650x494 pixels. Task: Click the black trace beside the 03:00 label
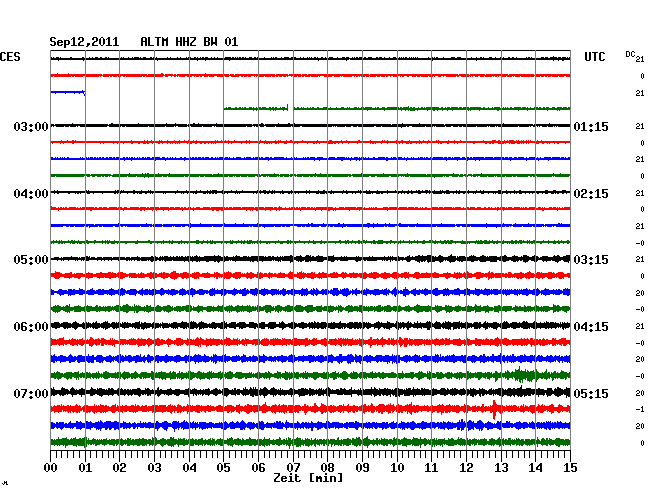pos(310,126)
